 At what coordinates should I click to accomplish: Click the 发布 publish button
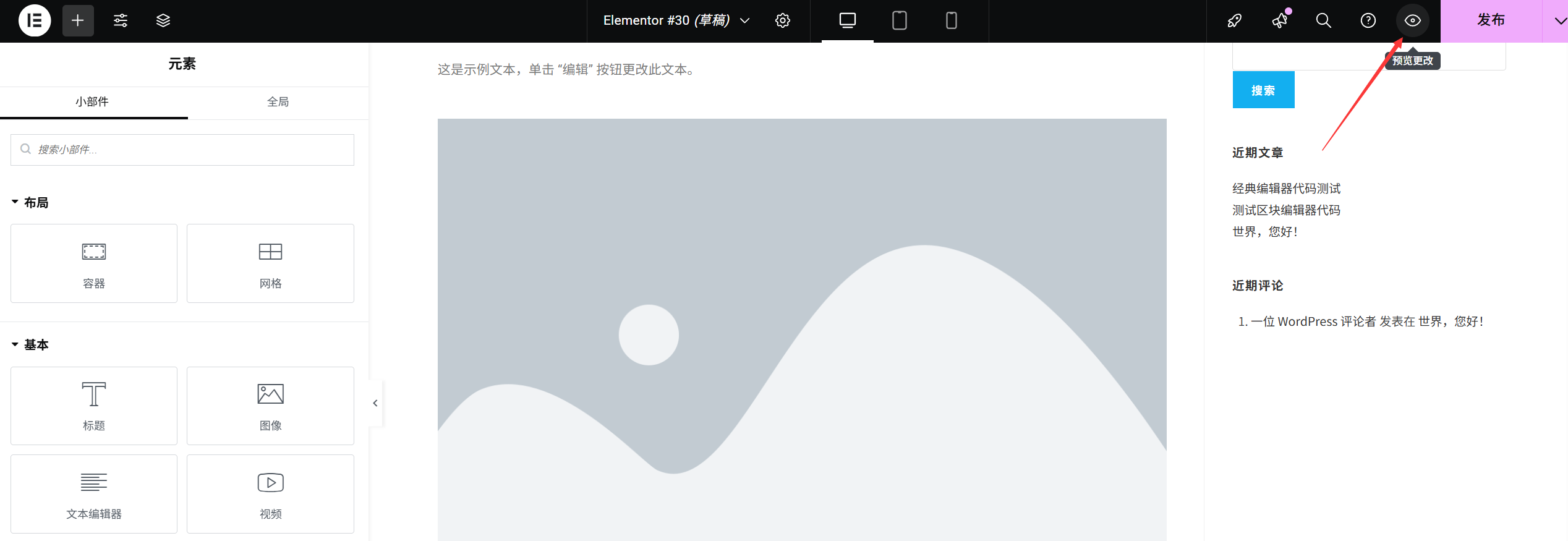1491,20
